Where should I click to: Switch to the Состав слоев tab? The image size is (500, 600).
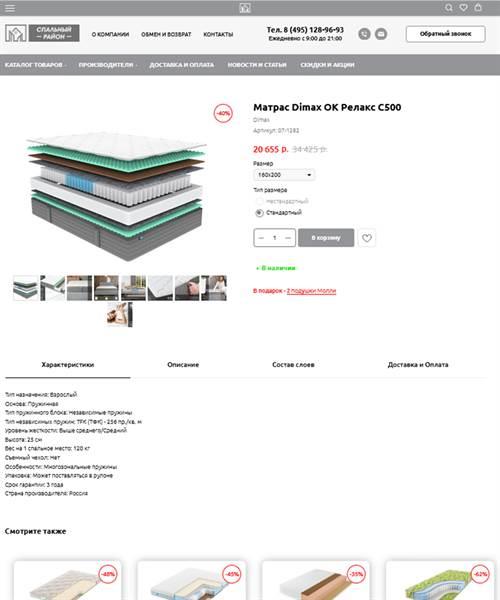click(x=293, y=365)
